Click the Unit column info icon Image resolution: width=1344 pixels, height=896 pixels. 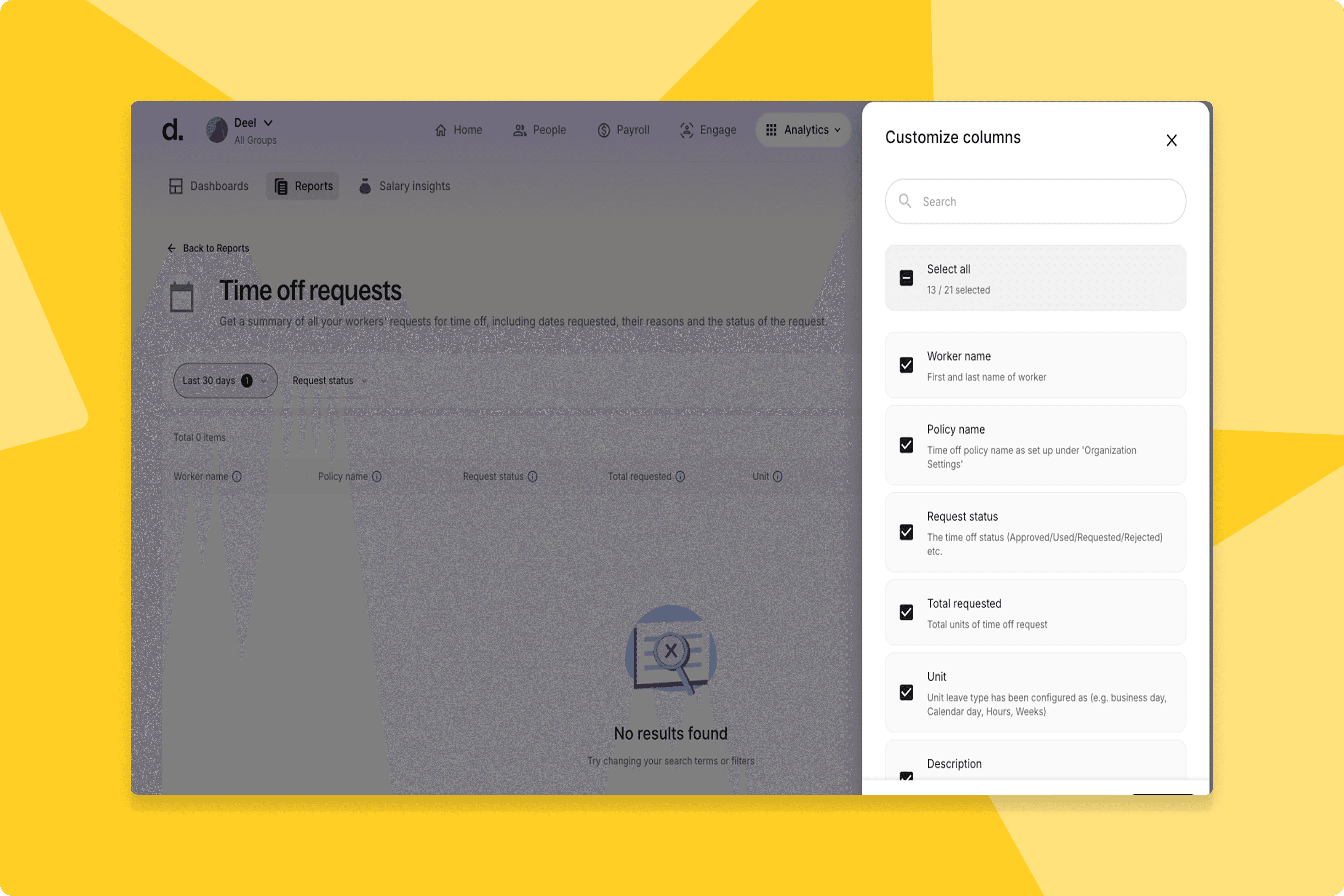[778, 477]
